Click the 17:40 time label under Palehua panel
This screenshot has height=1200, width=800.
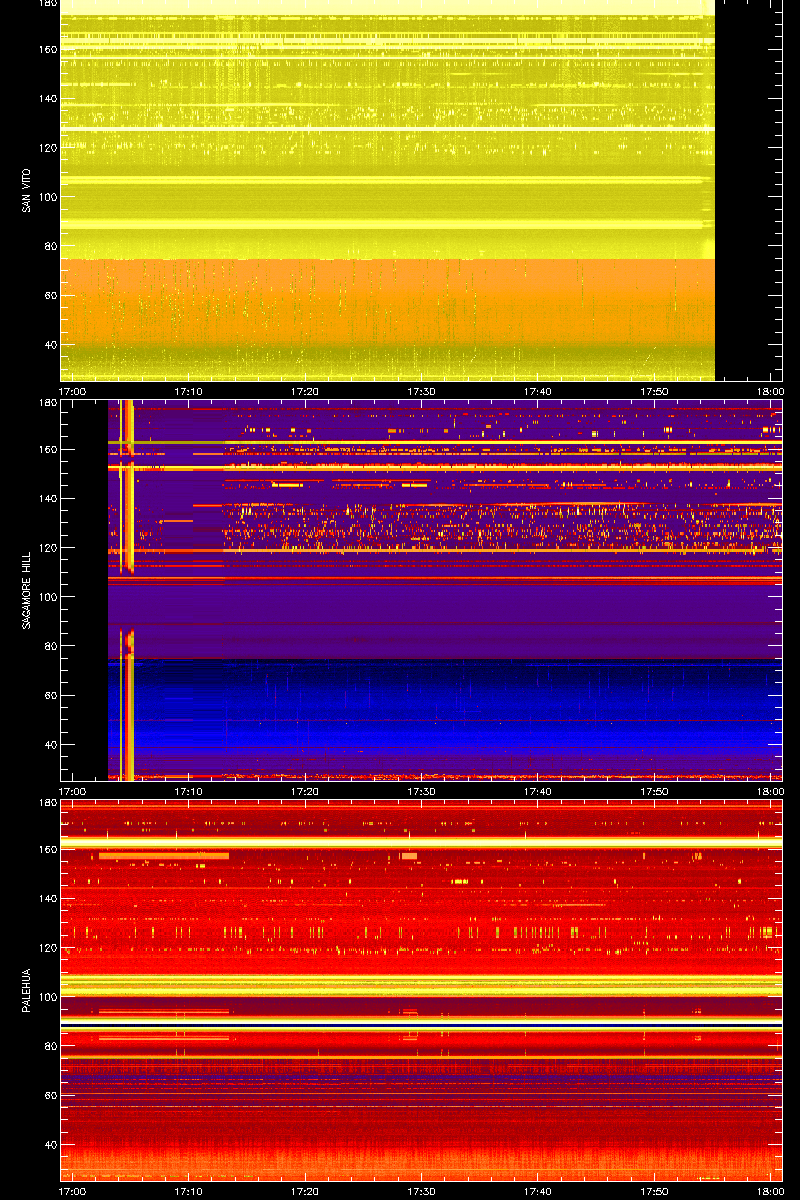point(538,1192)
